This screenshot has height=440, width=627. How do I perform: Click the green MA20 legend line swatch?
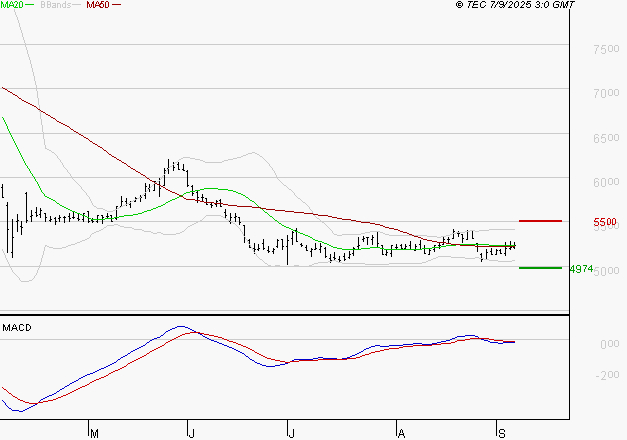(x=32, y=6)
